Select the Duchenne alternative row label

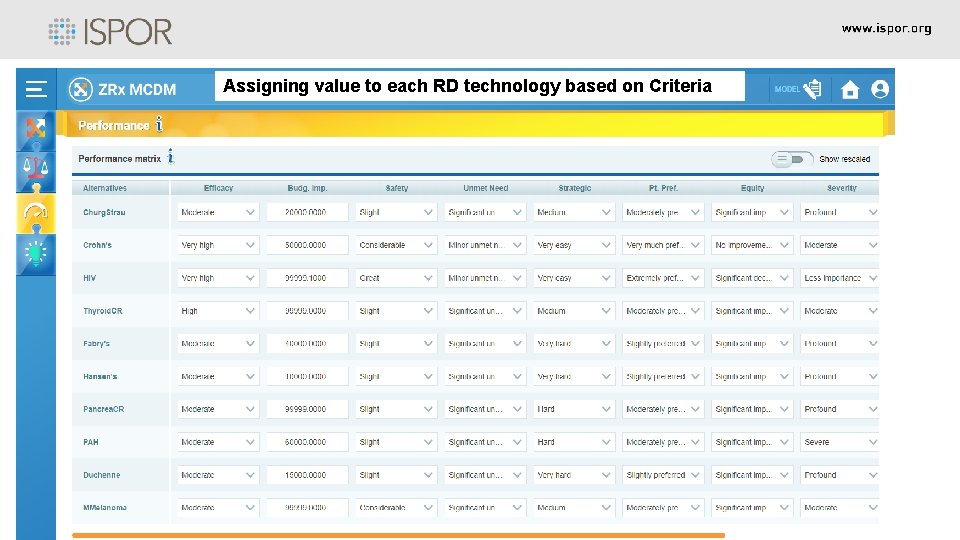tap(102, 475)
